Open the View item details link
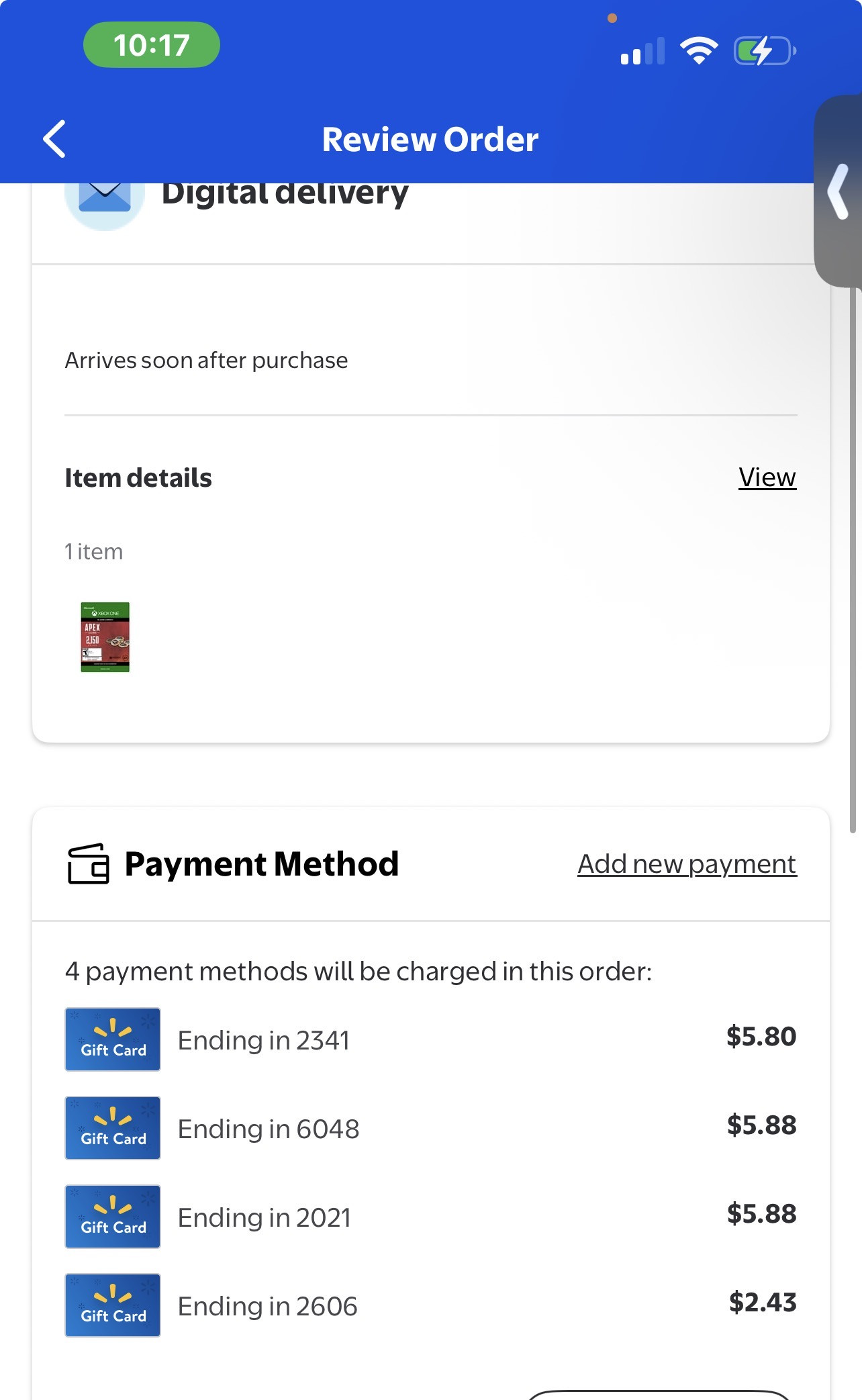 (767, 477)
